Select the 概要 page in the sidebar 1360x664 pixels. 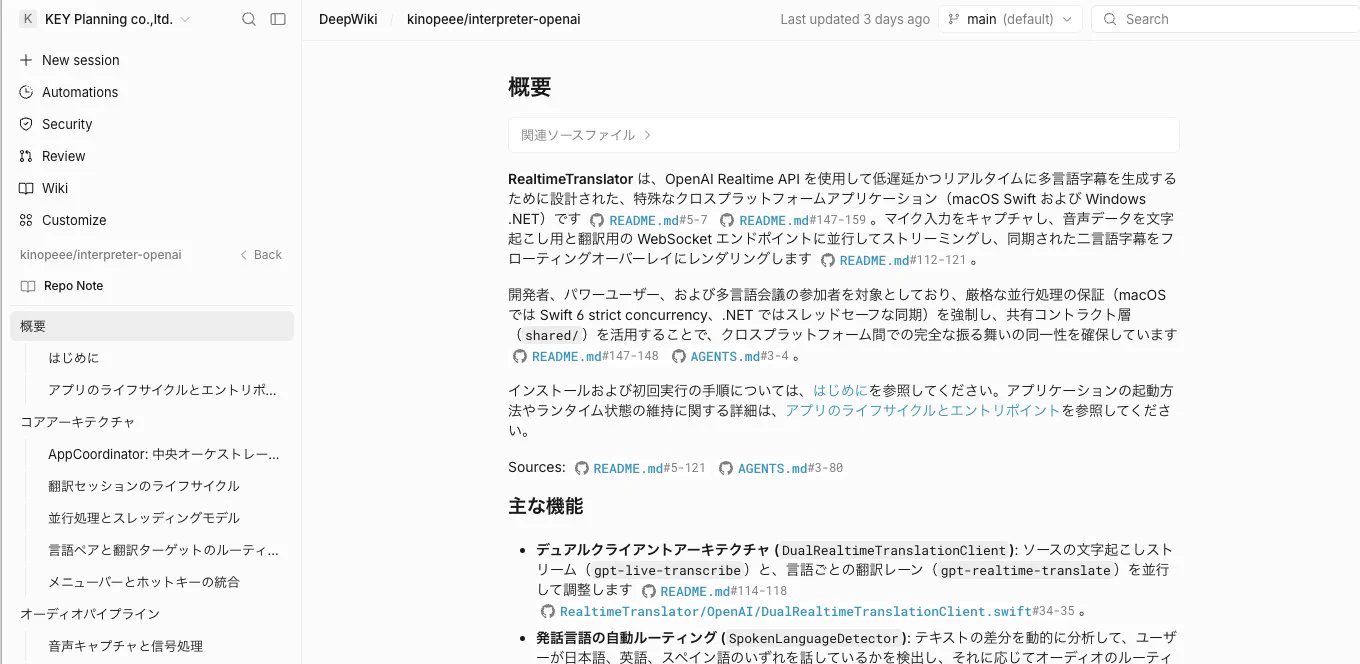pyautogui.click(x=152, y=326)
